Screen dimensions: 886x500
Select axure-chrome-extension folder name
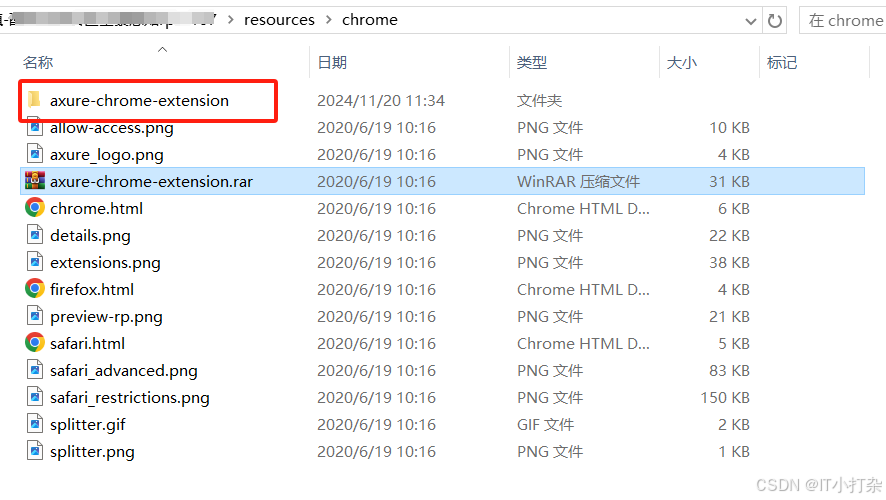pos(139,101)
